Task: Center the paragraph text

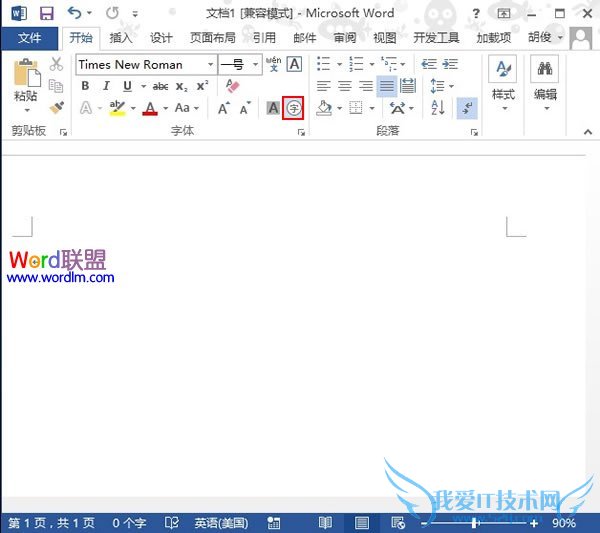Action: tap(345, 86)
